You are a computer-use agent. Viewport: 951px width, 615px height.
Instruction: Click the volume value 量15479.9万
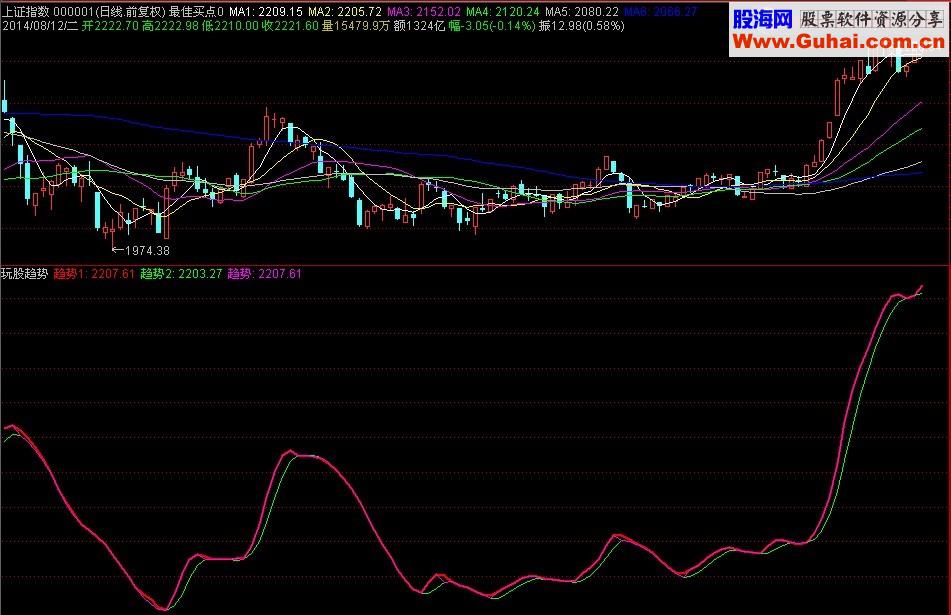(355, 26)
